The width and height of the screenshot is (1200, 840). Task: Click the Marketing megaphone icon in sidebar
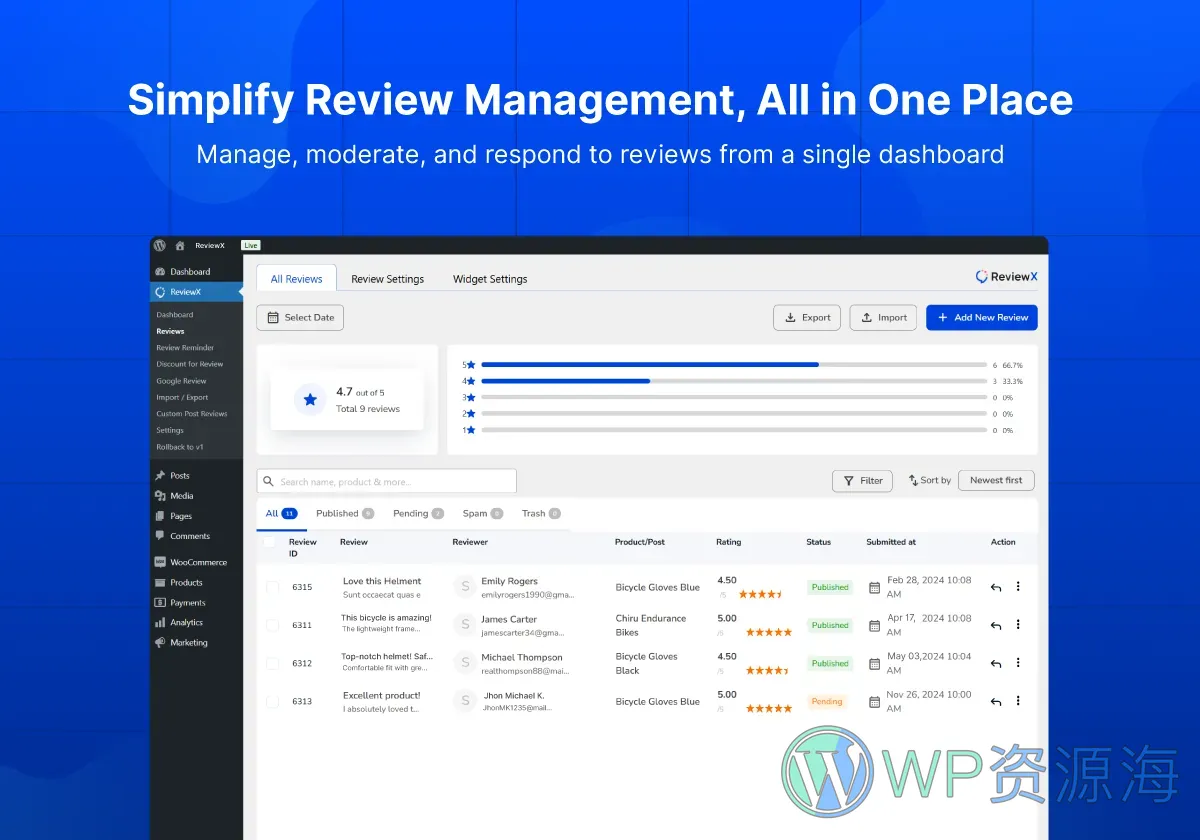(x=160, y=643)
